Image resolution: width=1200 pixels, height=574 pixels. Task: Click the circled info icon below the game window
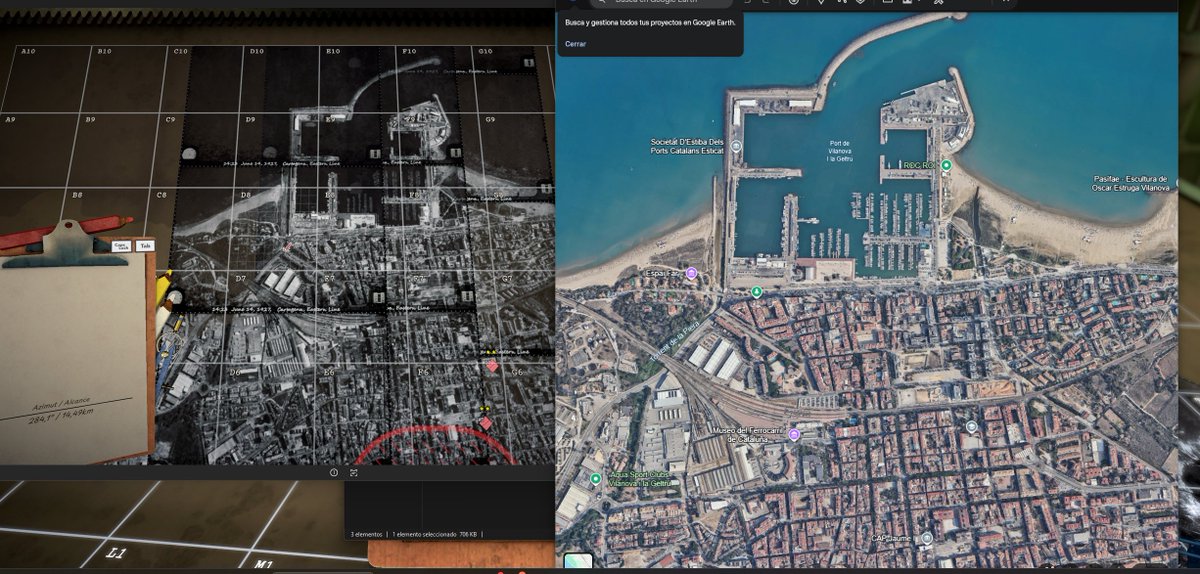(335, 472)
